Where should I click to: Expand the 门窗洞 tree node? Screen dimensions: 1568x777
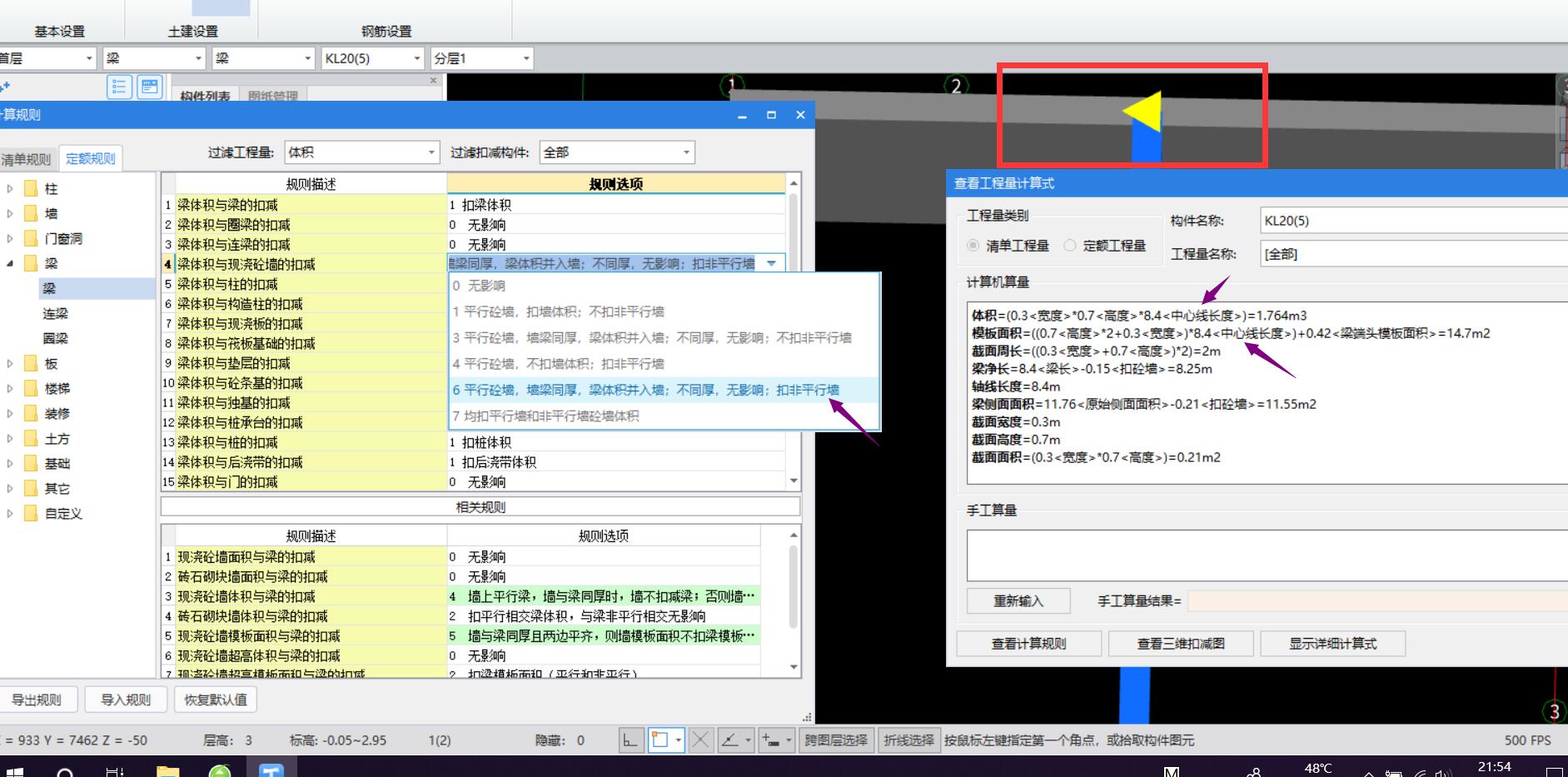coord(10,239)
